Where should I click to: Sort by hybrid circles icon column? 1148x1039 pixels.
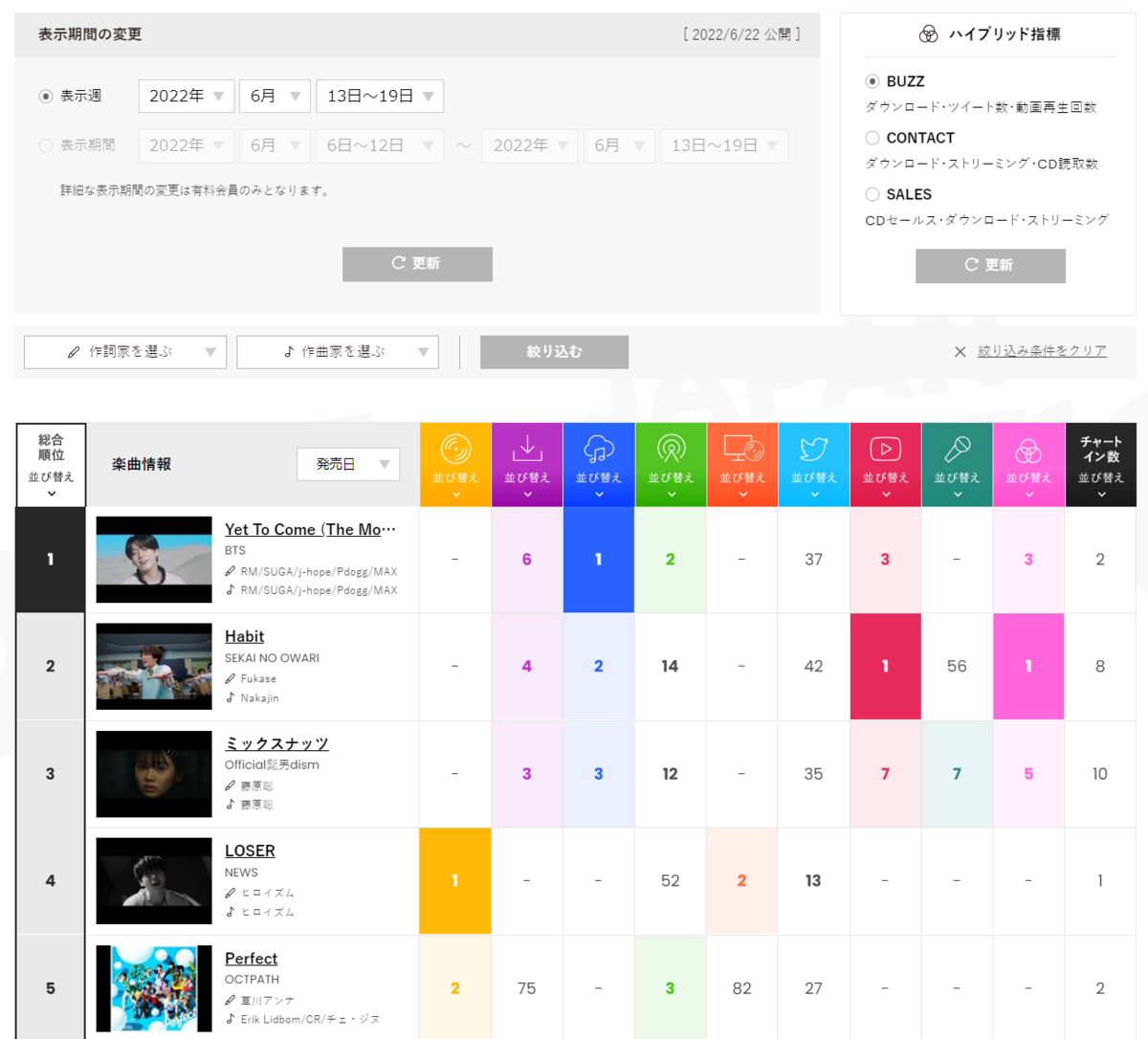[1029, 465]
